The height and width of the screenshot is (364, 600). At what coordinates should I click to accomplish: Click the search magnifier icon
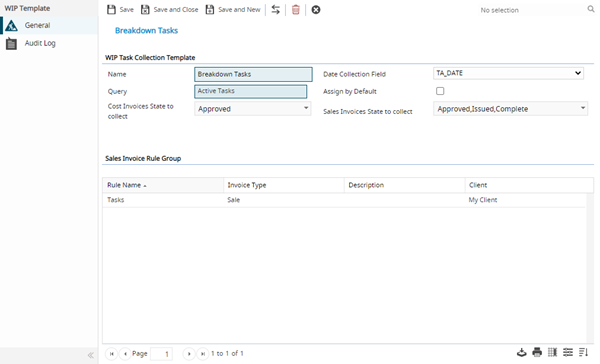tap(591, 9)
